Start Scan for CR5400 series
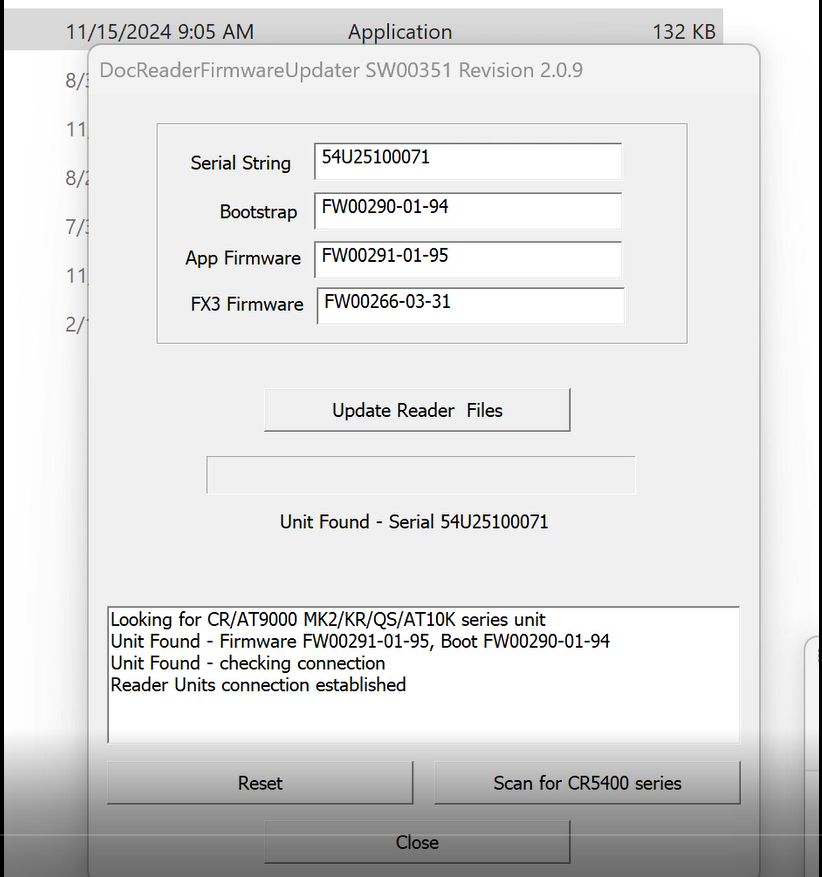Viewport: 822px width, 877px height. point(587,783)
